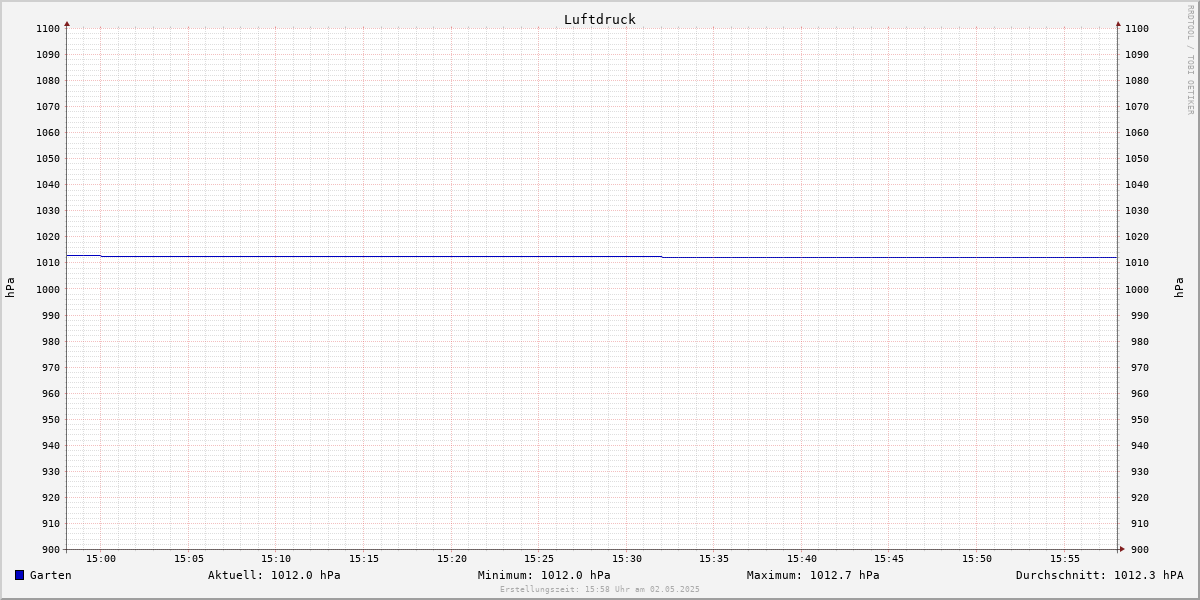Click the 15:45 time axis label
The height and width of the screenshot is (600, 1200).
tap(889, 559)
